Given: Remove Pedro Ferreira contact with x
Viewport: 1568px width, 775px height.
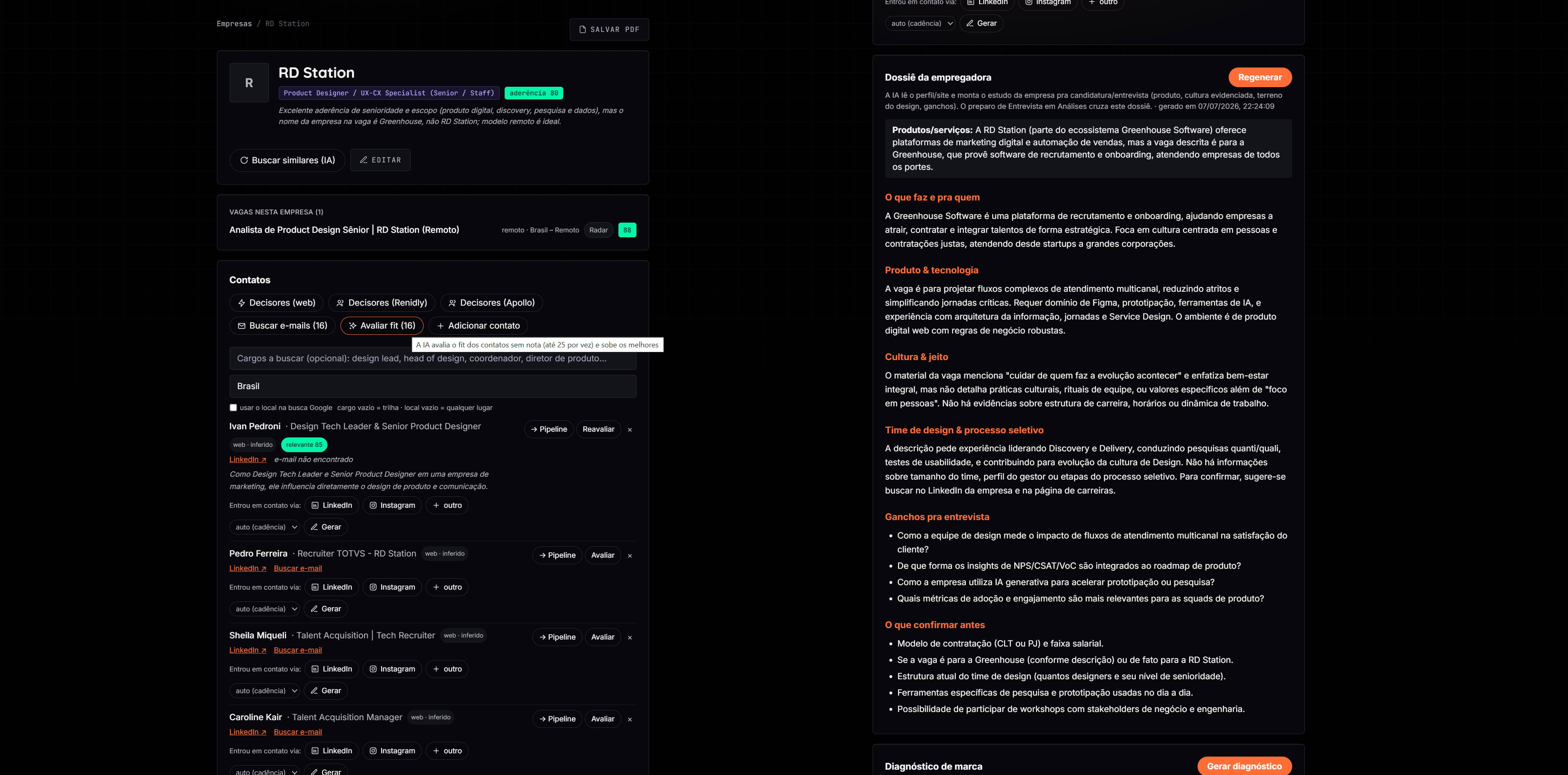Looking at the screenshot, I should (x=630, y=556).
